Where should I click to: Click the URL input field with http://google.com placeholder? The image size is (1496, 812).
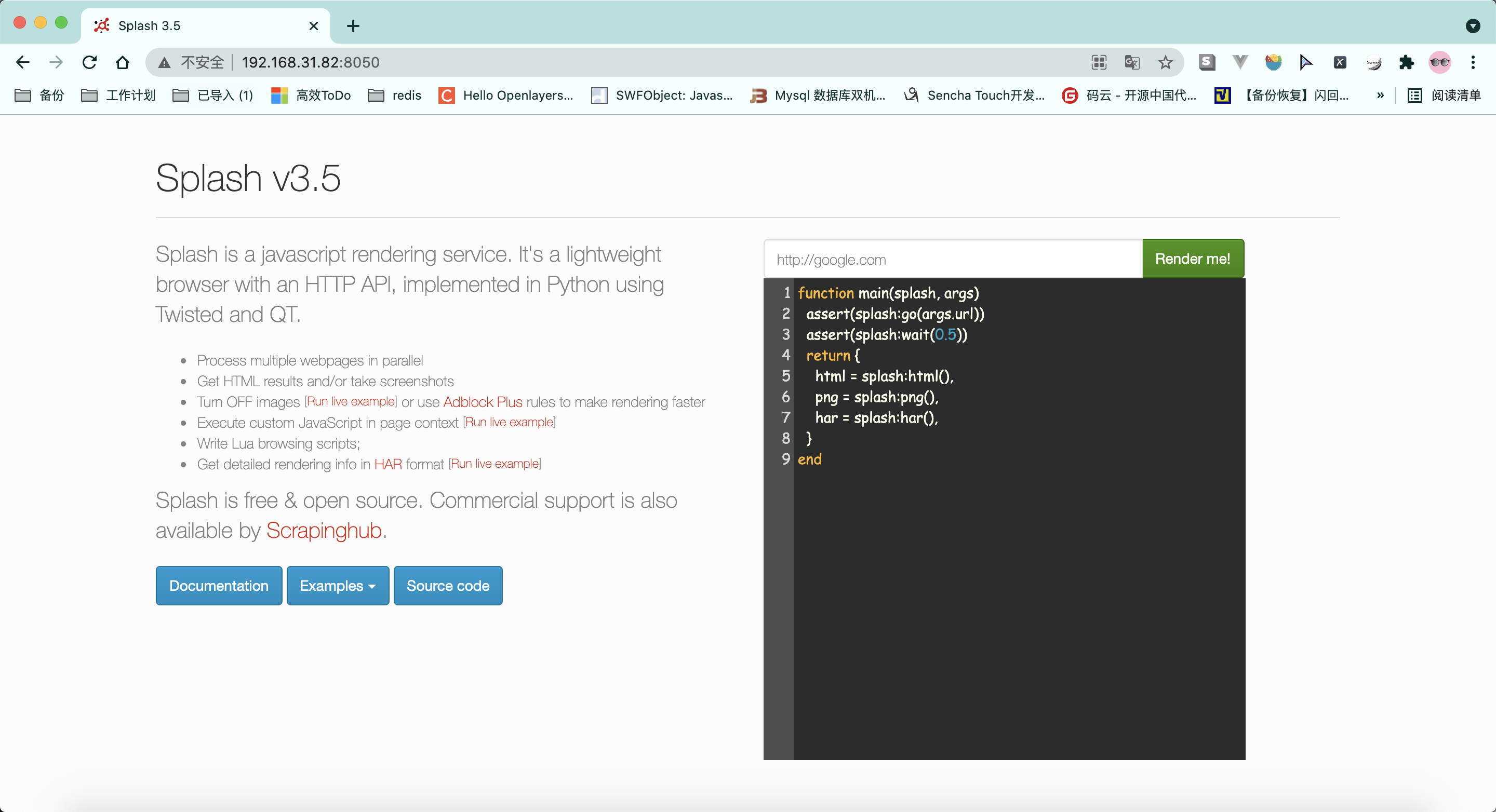(x=953, y=259)
